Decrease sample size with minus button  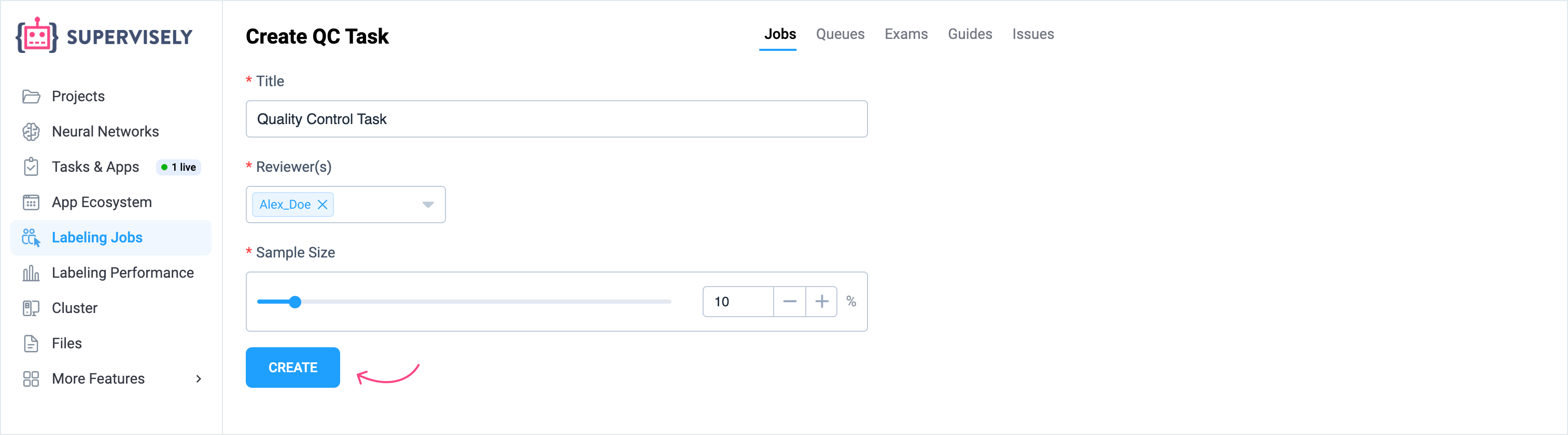790,302
